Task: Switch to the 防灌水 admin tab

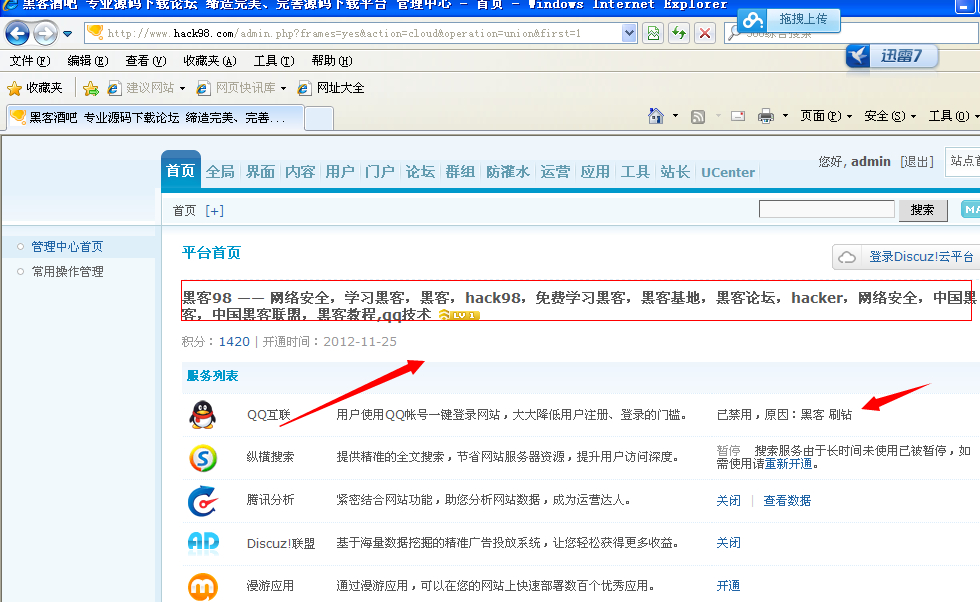Action: pos(508,171)
